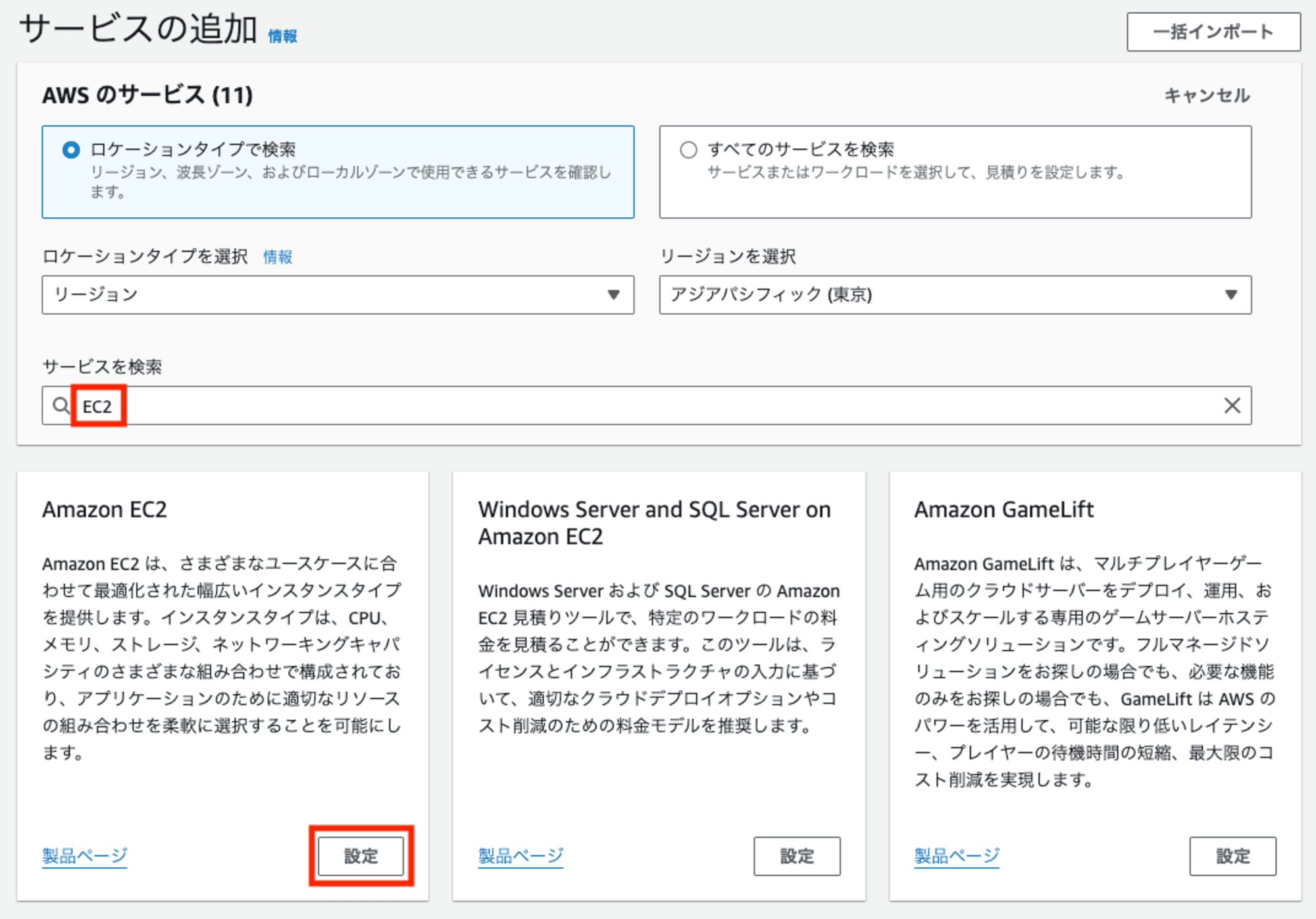Click 設定 for Windows Server and SQL Server
Screen dimensions: 1316x919
797,856
